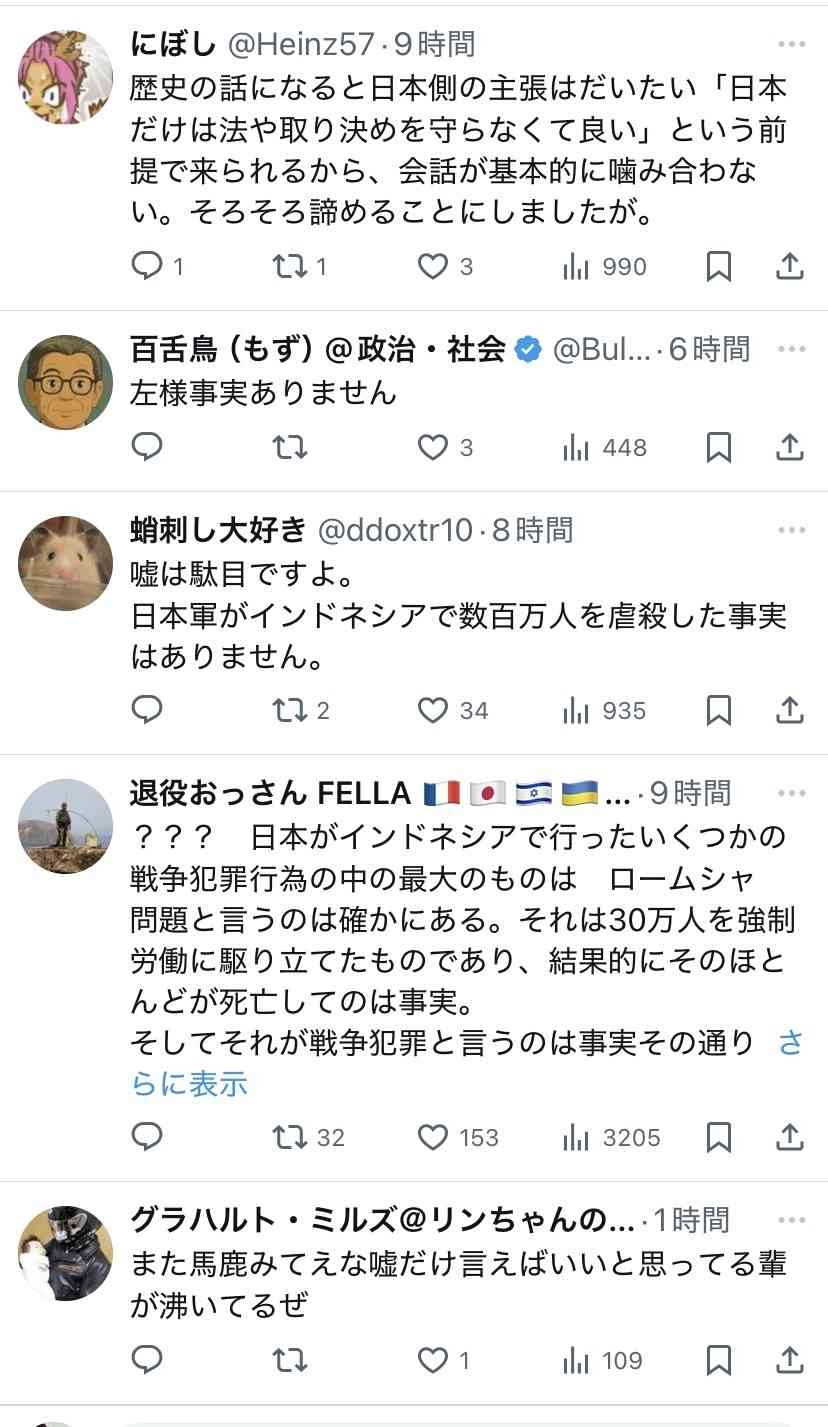Open 百舌鳥 profile avatar
This screenshot has width=828, height=1427.
click(66, 382)
